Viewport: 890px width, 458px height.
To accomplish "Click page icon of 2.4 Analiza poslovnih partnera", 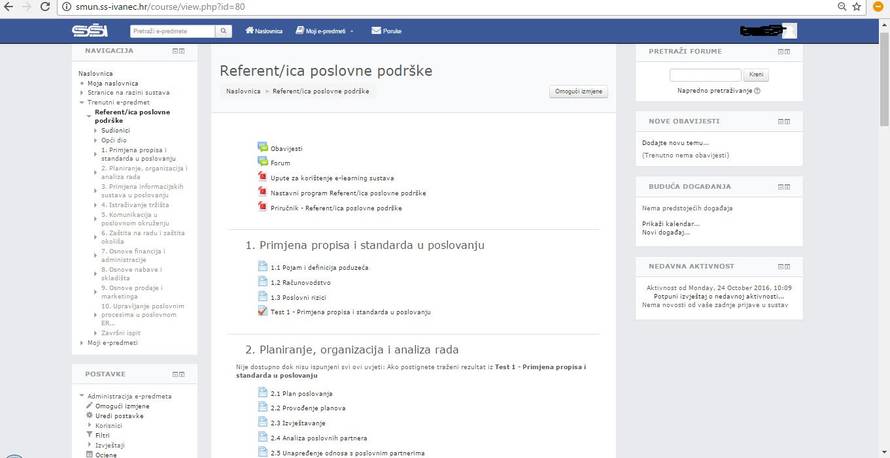I will click(262, 438).
